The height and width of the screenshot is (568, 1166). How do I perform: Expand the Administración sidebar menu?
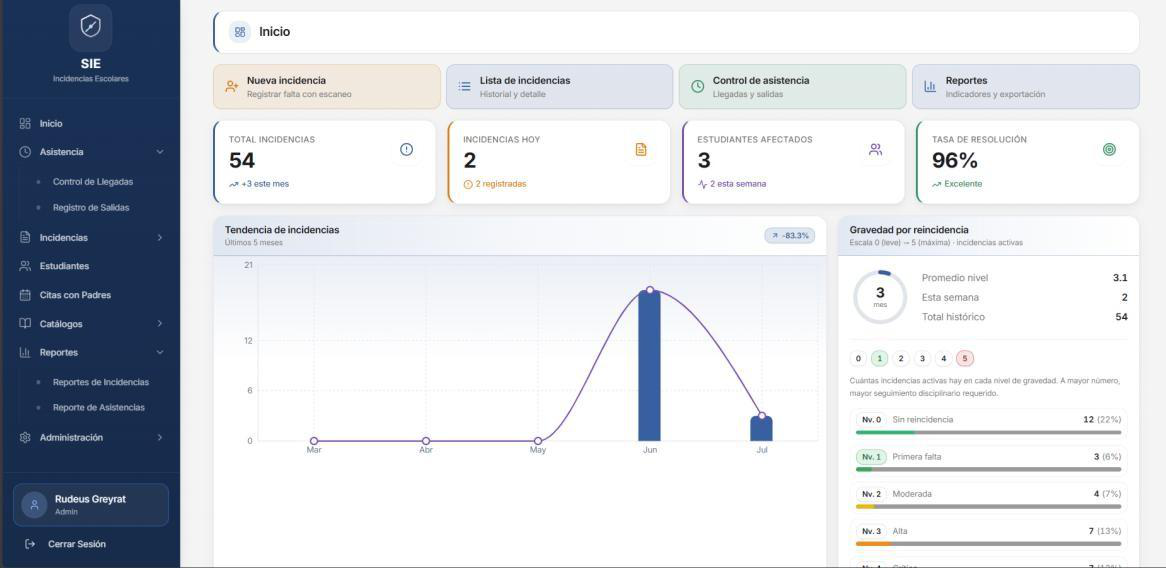(x=91, y=438)
